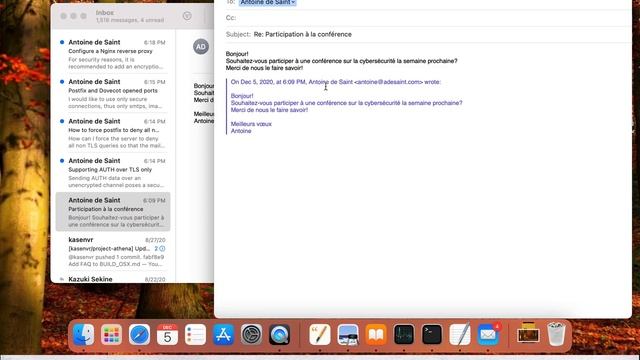This screenshot has height=360, width=640.
Task: Click the black Merci de nous le faire savoir line
Action: click(x=264, y=68)
